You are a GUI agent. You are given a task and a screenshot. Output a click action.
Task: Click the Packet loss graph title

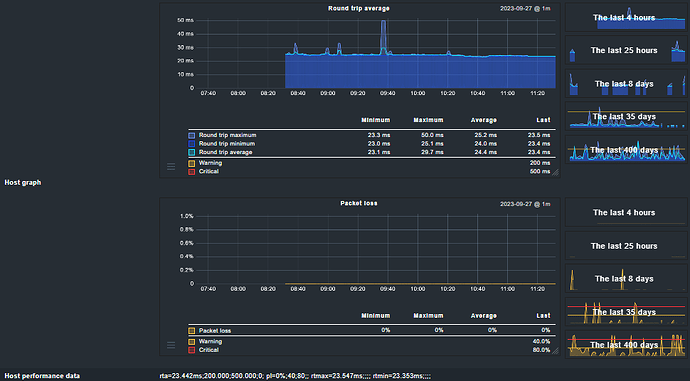[x=359, y=203]
